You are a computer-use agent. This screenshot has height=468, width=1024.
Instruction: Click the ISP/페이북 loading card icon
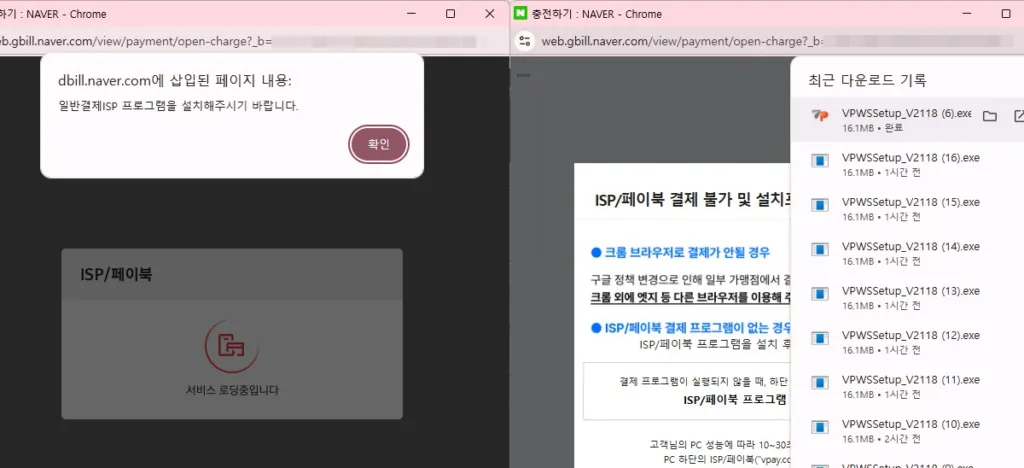coord(232,347)
